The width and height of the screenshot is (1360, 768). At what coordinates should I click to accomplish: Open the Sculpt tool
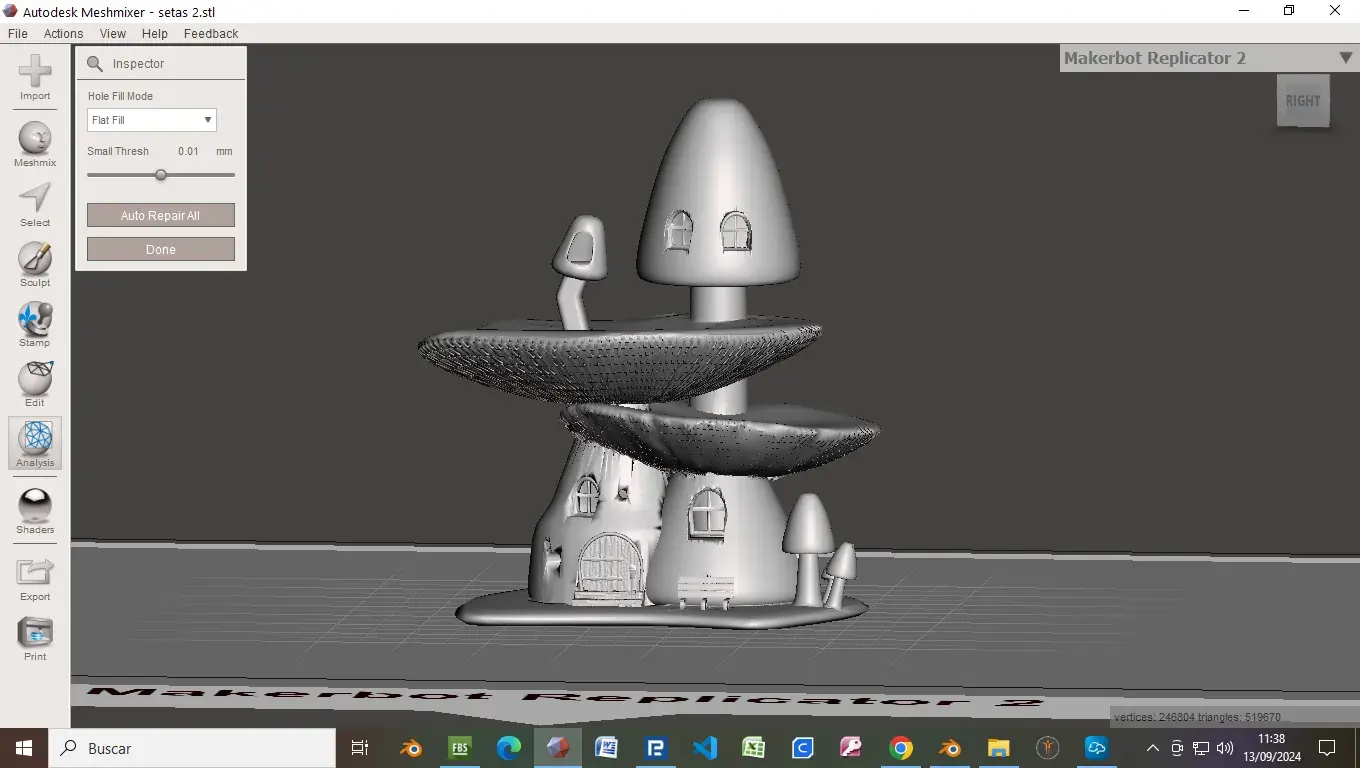tap(35, 264)
